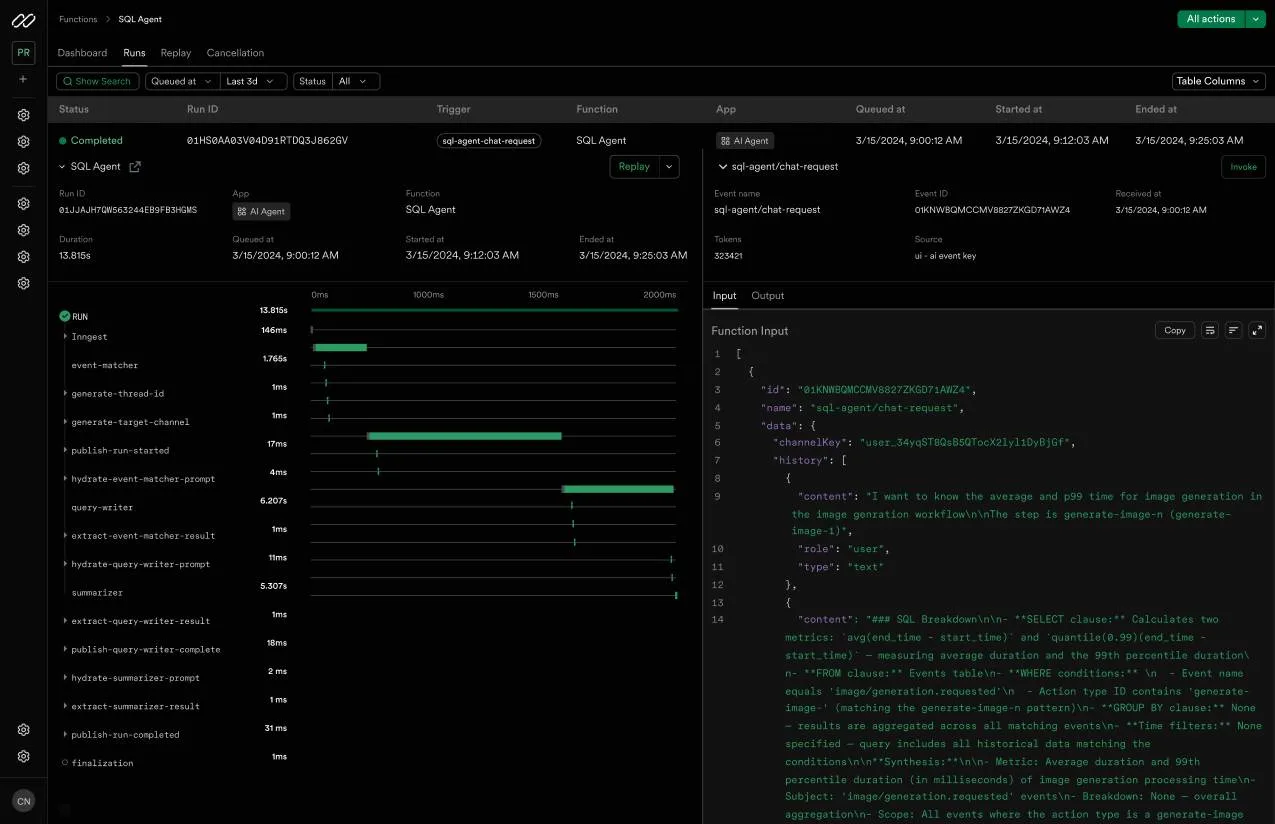
Task: Click the green Completed status dot
Action: click(x=62, y=141)
